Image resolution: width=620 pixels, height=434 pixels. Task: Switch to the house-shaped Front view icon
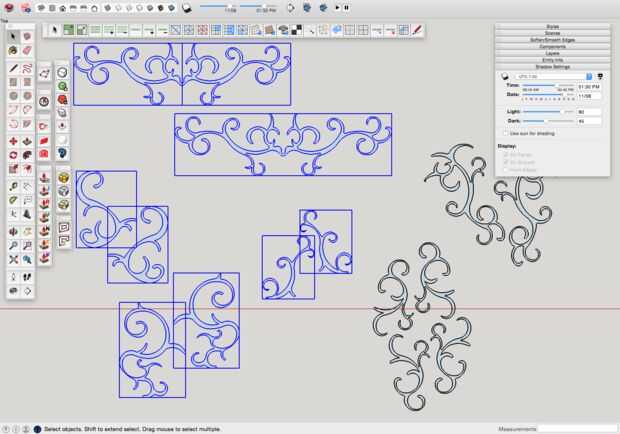[x=62, y=8]
